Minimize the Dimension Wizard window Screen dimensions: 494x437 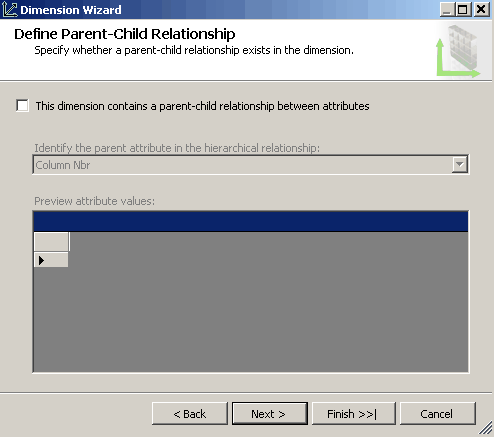447,9
